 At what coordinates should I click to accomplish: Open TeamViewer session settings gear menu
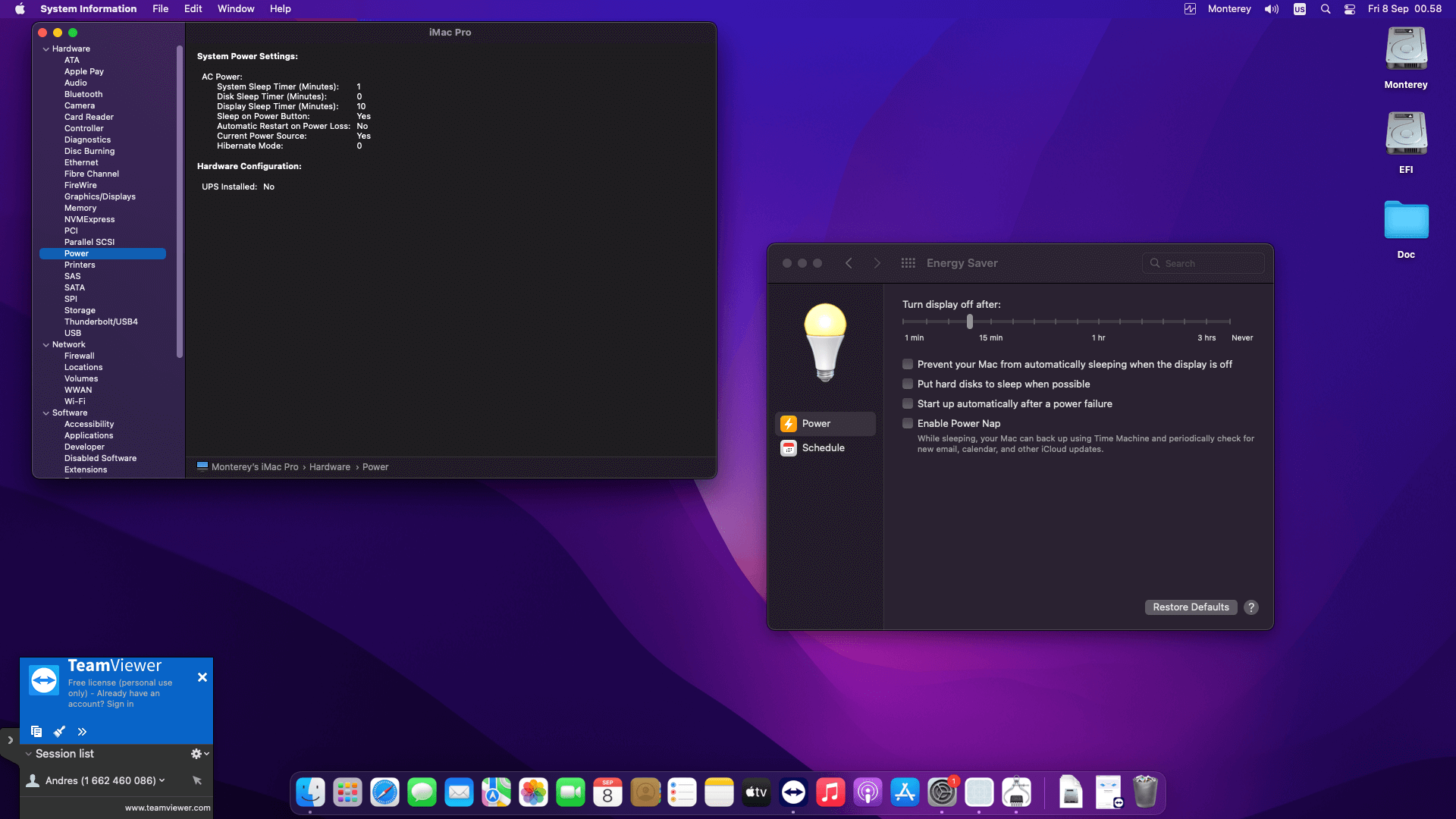(199, 754)
